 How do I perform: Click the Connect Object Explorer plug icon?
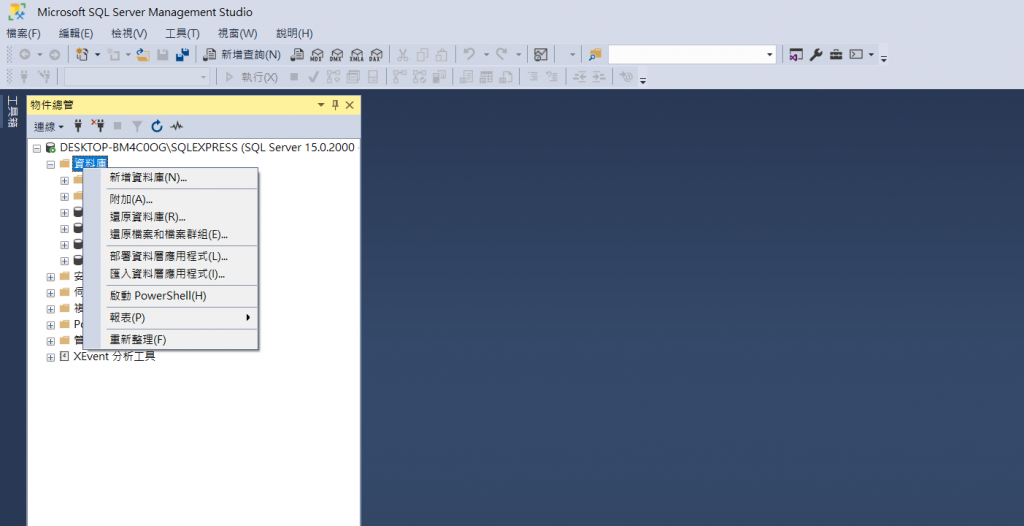click(78, 126)
